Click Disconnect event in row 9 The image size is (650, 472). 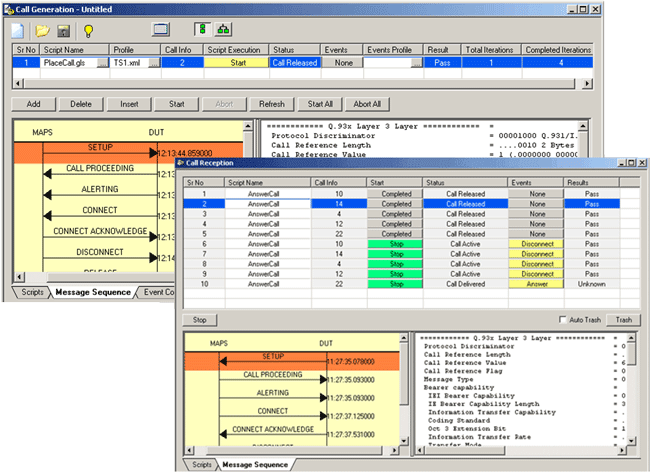click(x=536, y=274)
